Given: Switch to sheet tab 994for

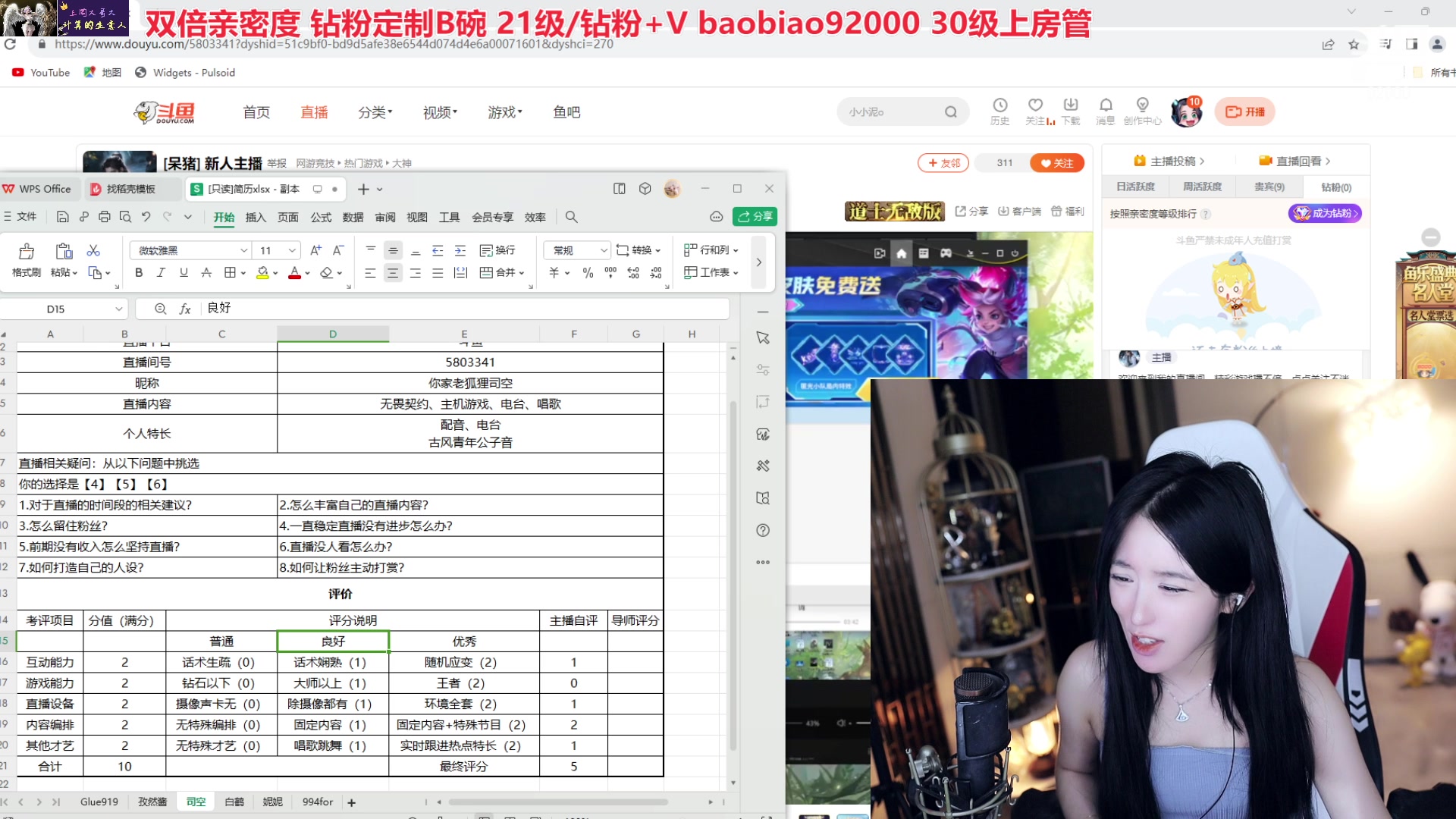Looking at the screenshot, I should (318, 802).
